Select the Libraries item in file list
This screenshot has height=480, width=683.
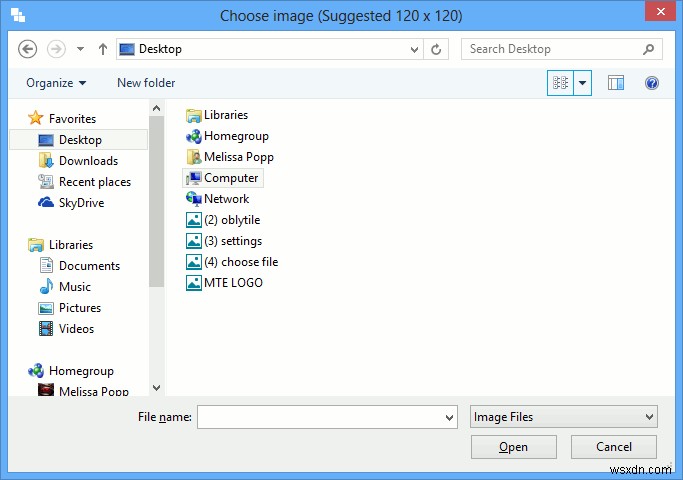[217, 115]
